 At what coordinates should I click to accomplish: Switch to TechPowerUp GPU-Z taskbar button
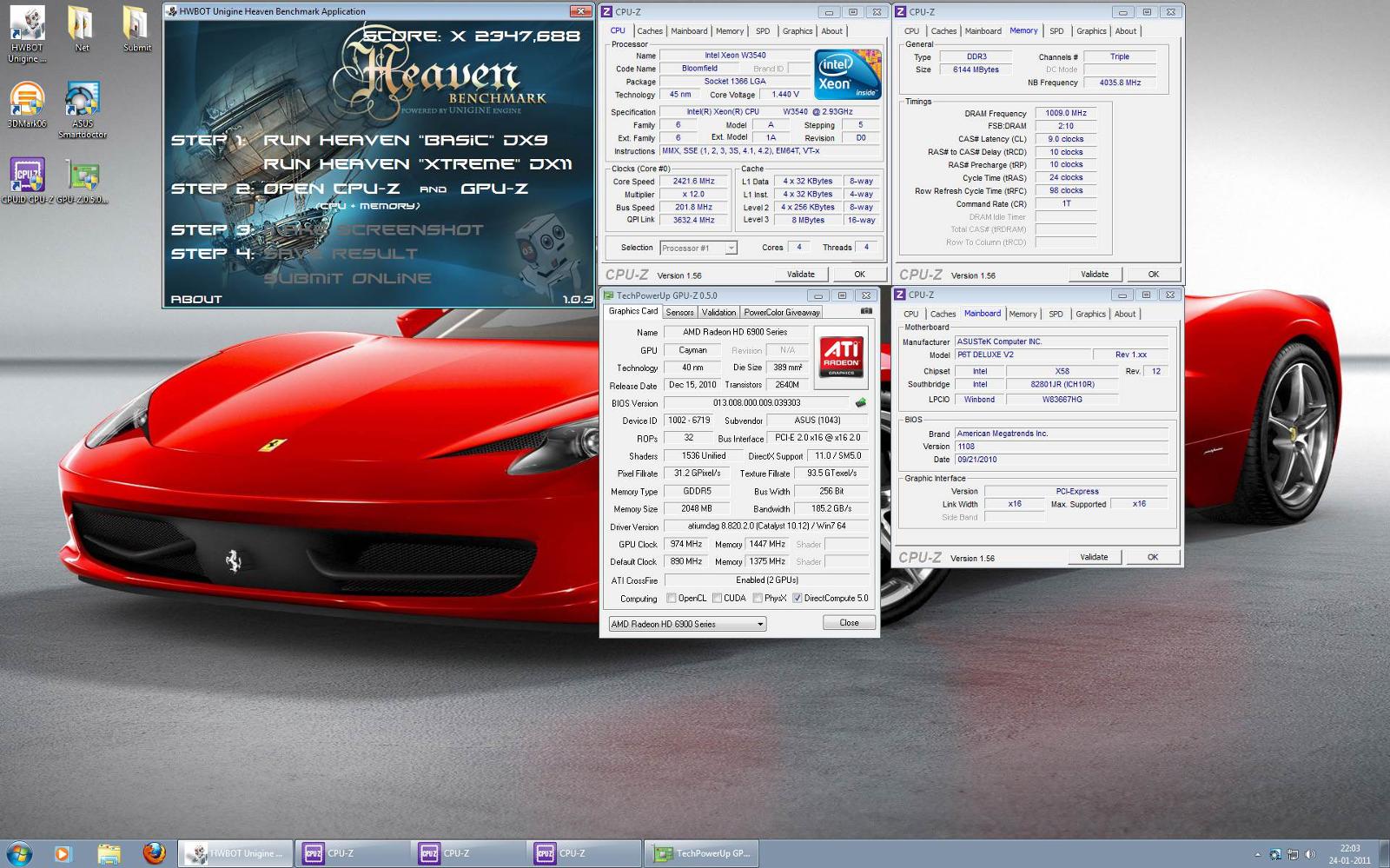[x=702, y=853]
